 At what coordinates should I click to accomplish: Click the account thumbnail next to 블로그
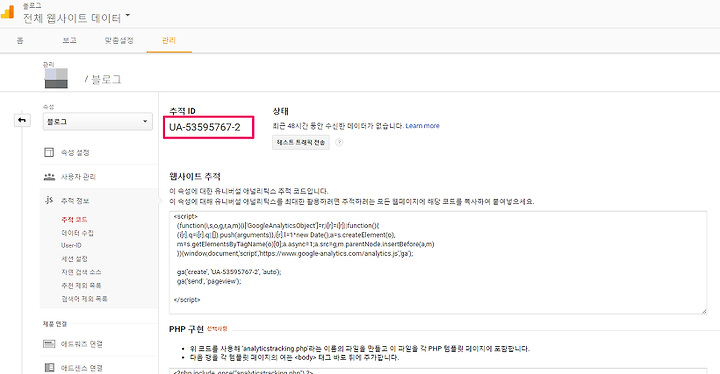pos(56,78)
